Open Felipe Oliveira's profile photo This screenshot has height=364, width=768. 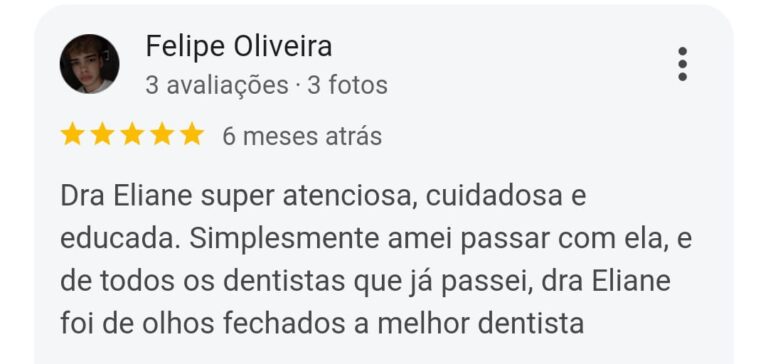point(89,64)
